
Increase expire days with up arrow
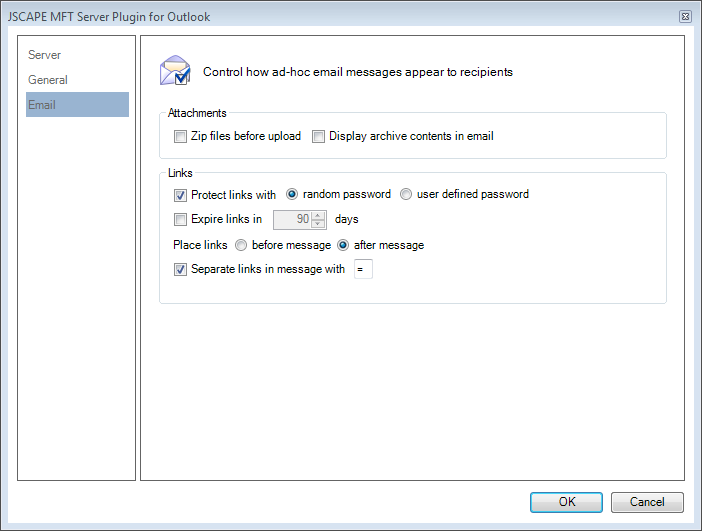point(319,216)
